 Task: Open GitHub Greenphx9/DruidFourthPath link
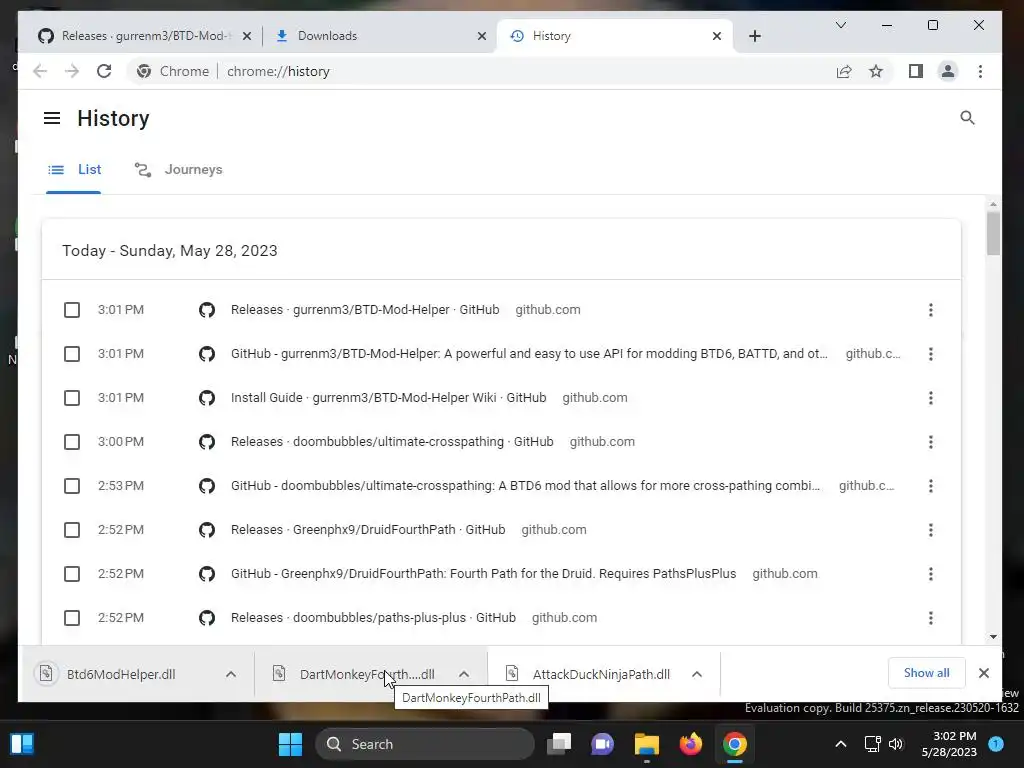483,574
